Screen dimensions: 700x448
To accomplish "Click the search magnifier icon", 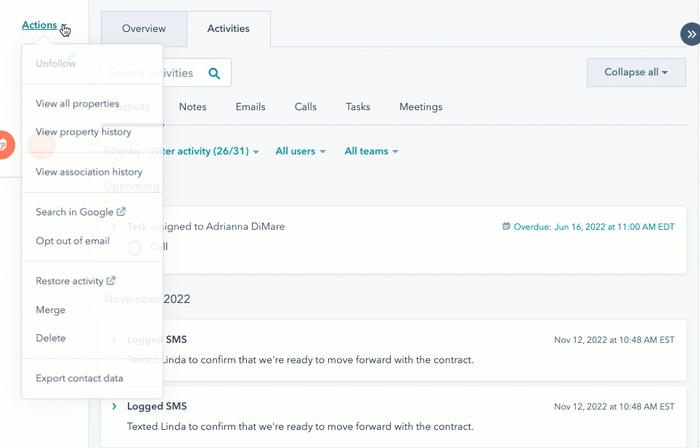I will coord(214,73).
